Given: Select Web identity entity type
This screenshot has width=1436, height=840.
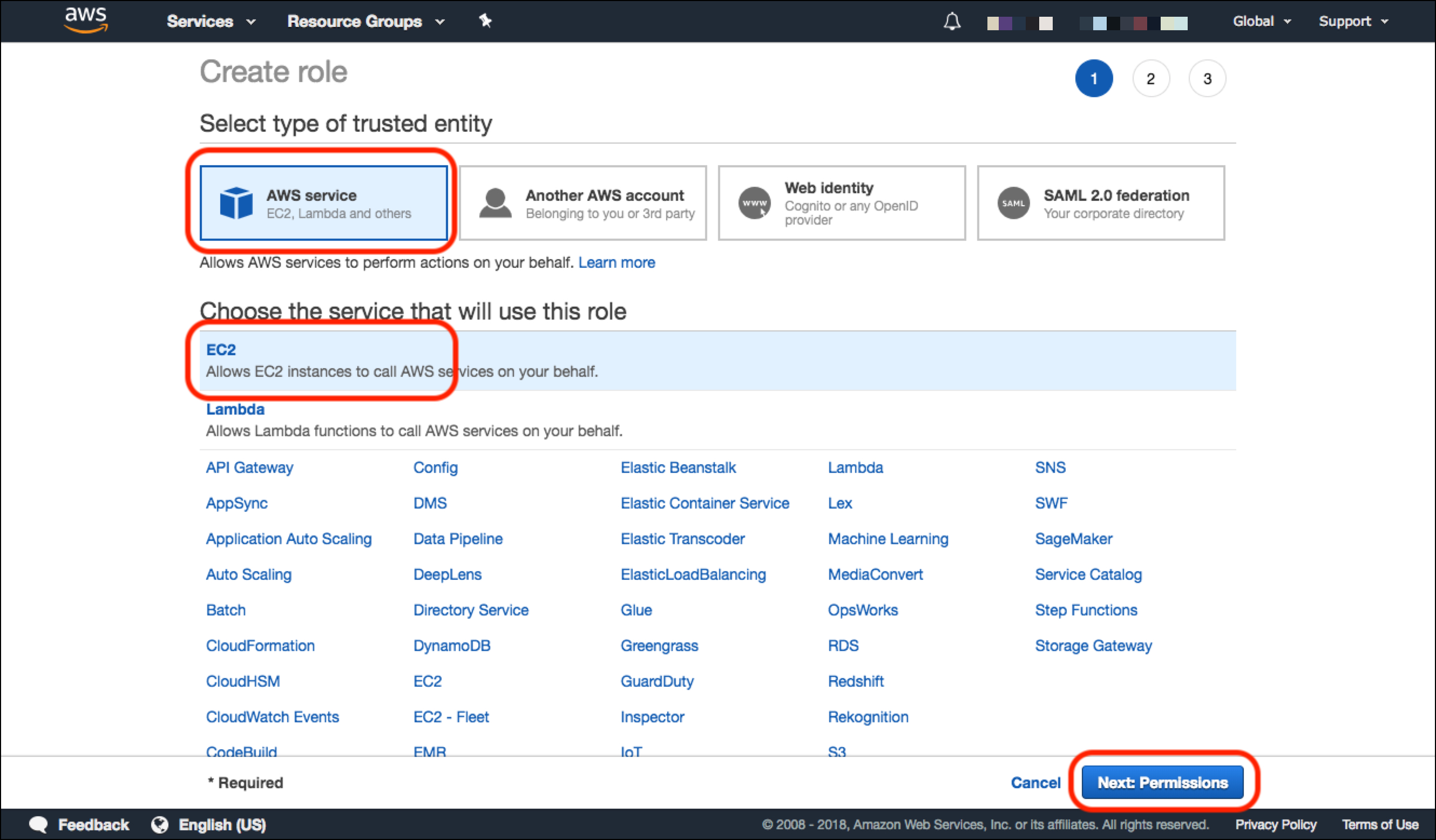Looking at the screenshot, I should point(842,204).
